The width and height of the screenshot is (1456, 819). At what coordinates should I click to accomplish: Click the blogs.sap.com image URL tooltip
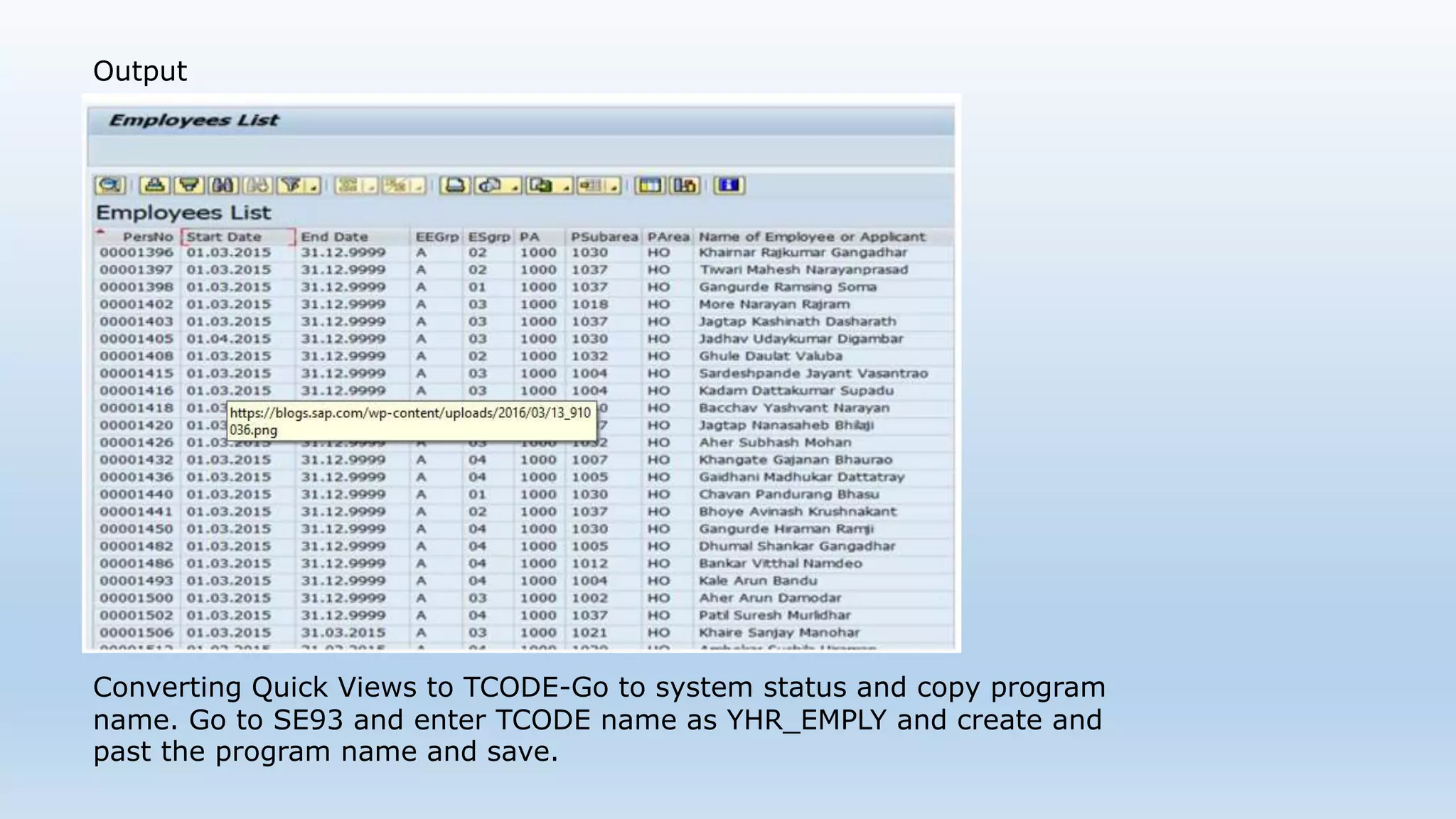click(410, 422)
